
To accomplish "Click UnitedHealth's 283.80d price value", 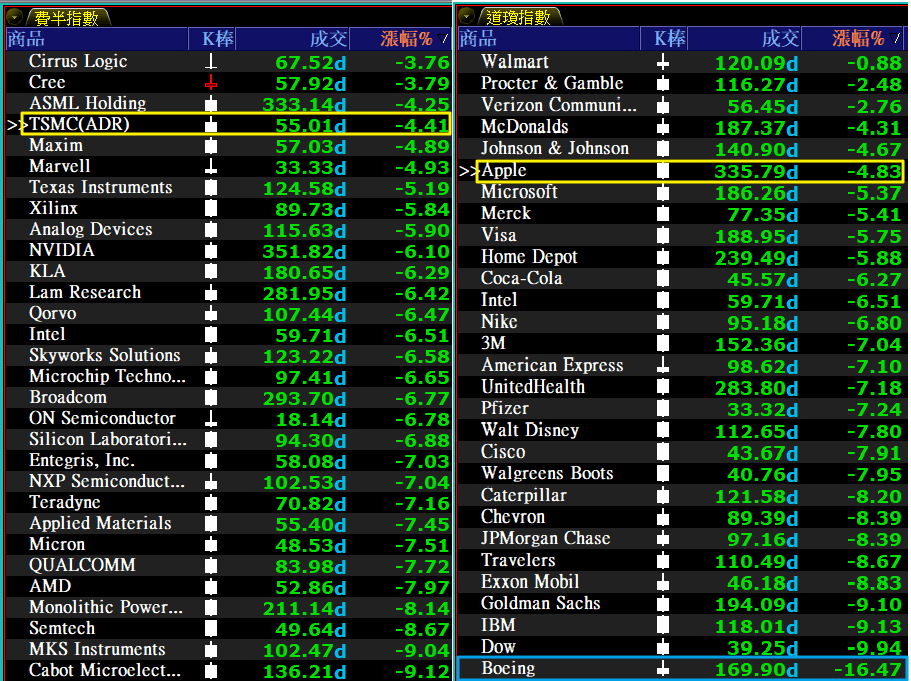I will [x=756, y=388].
